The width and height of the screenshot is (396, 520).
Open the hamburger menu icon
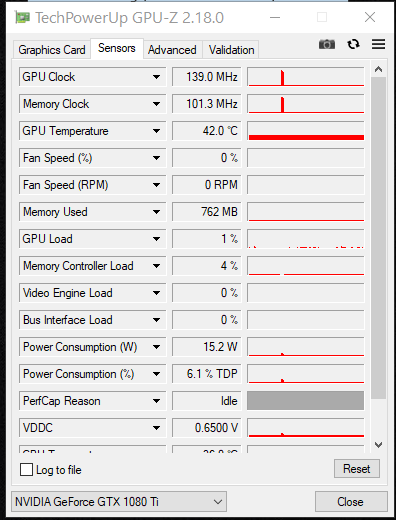(x=379, y=44)
